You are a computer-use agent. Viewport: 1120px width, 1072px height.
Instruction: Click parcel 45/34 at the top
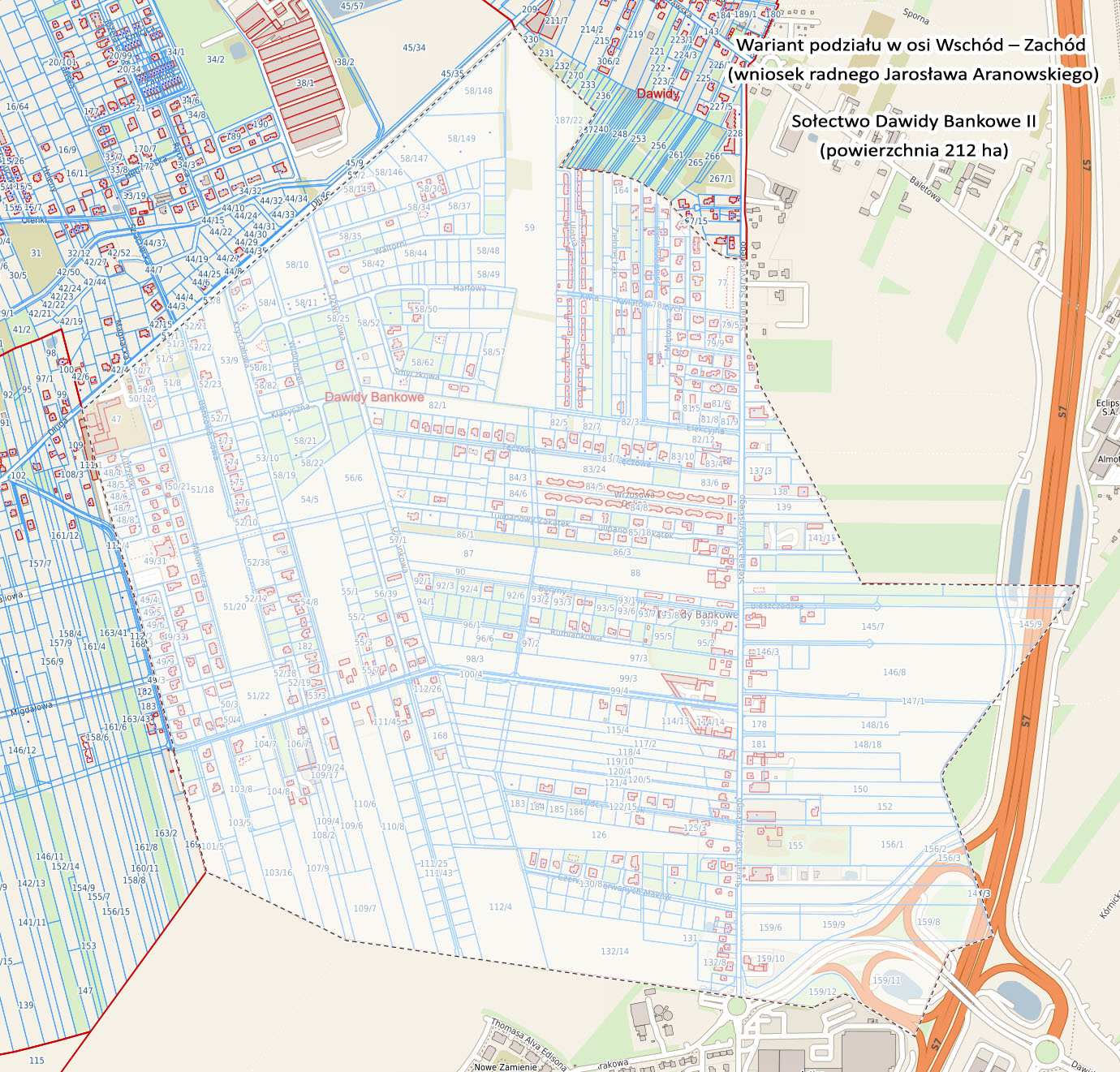point(414,48)
